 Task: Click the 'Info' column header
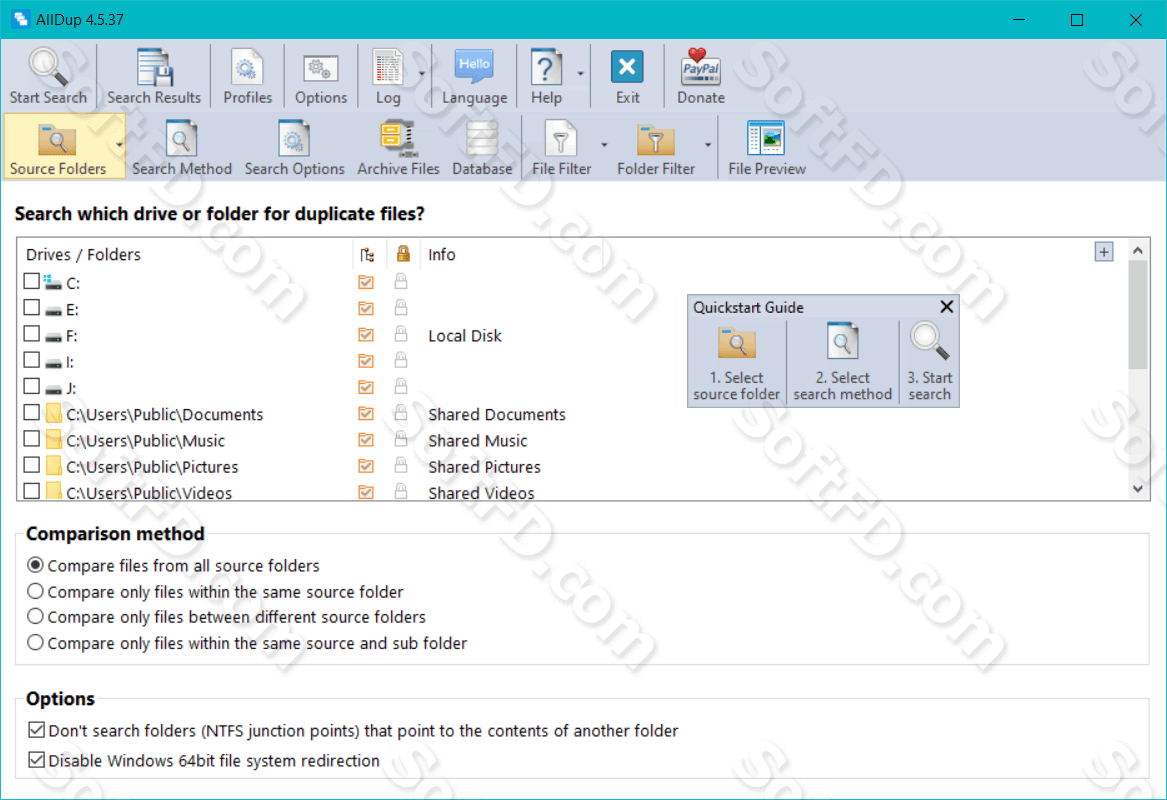(441, 255)
